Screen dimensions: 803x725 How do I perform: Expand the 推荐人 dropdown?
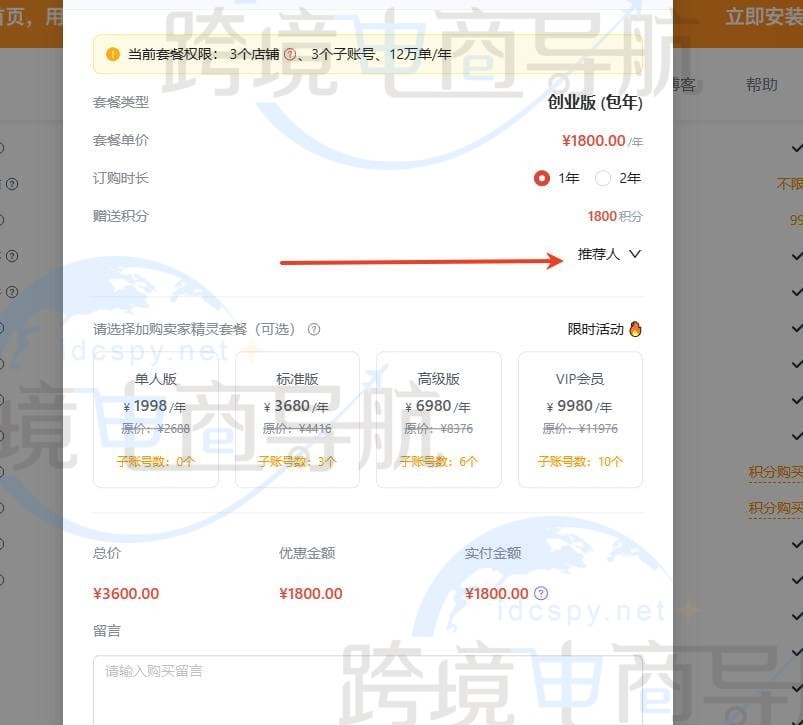(610, 255)
